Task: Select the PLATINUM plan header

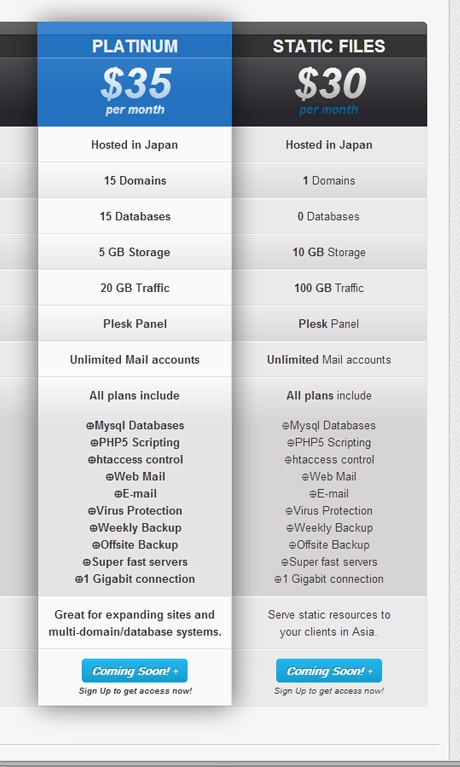Action: click(x=135, y=46)
